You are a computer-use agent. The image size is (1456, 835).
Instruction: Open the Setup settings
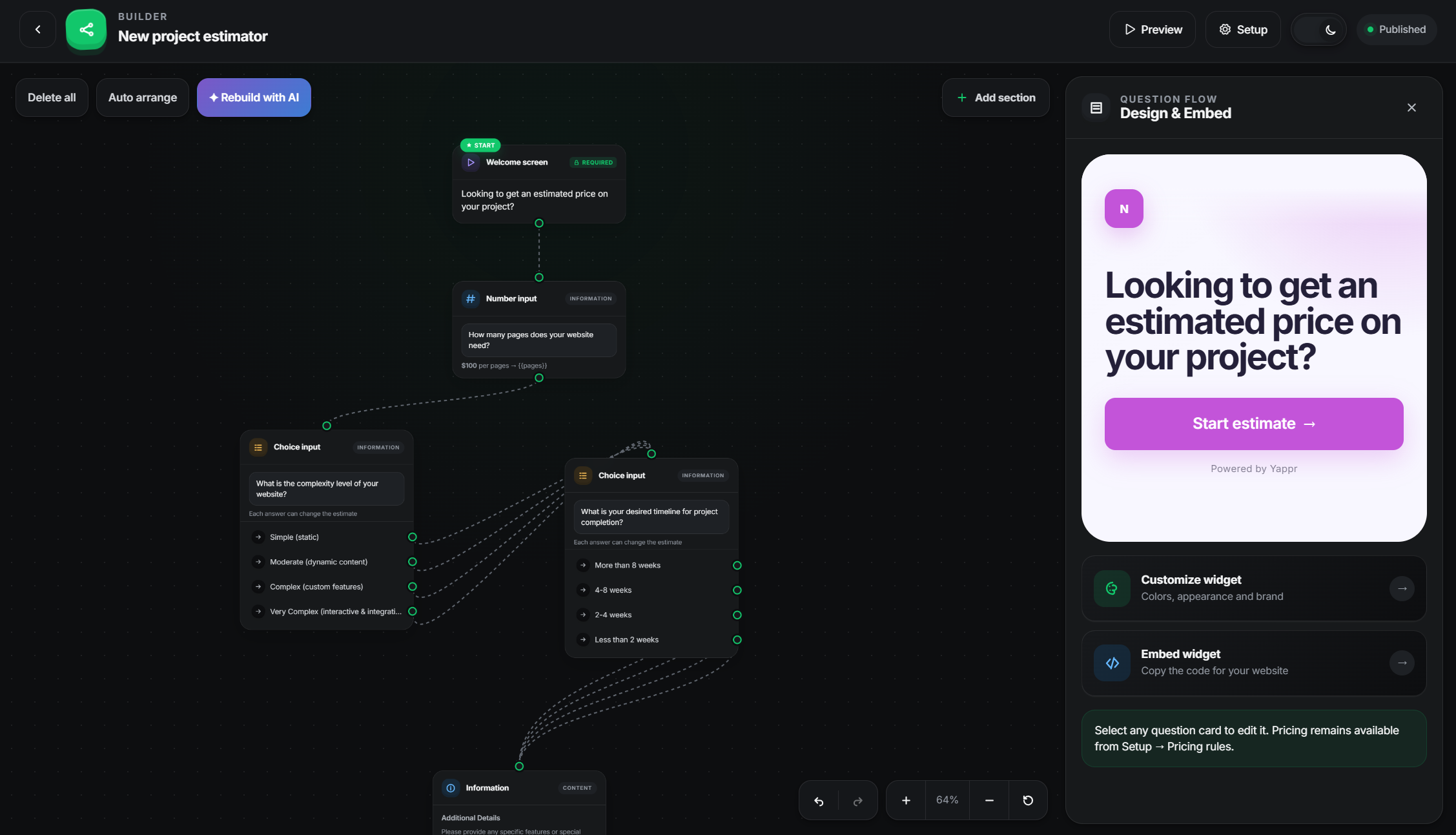pyautogui.click(x=1243, y=30)
